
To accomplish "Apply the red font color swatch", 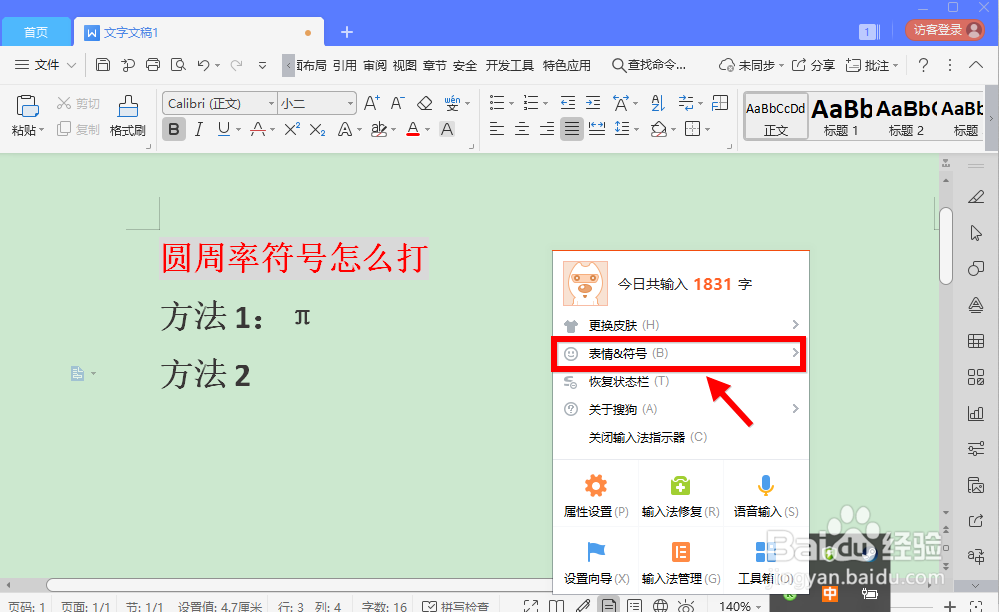I will [x=414, y=129].
